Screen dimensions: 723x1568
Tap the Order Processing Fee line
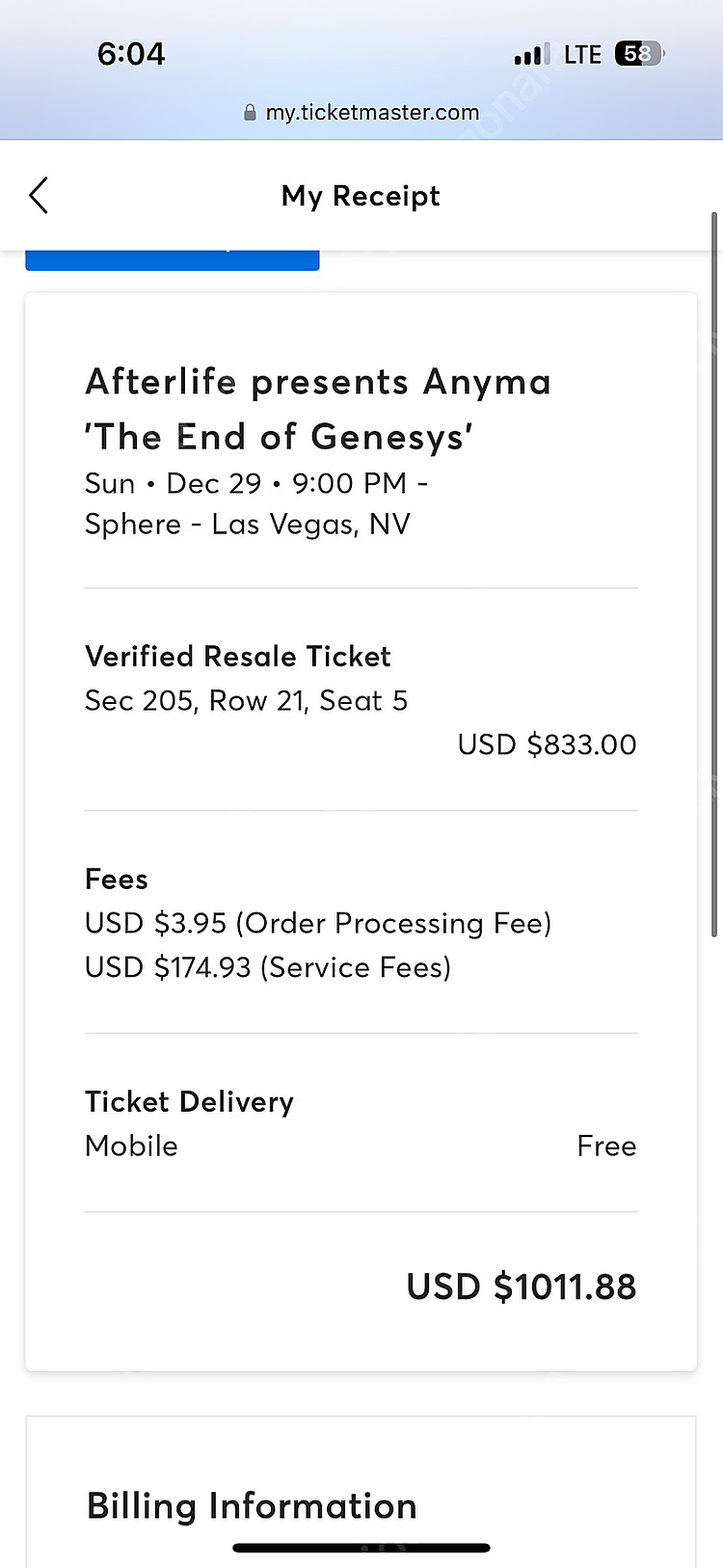(x=318, y=924)
